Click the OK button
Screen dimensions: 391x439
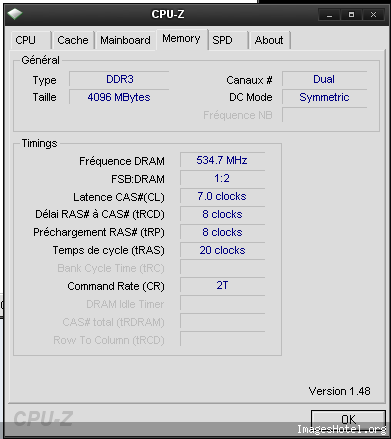348,419
